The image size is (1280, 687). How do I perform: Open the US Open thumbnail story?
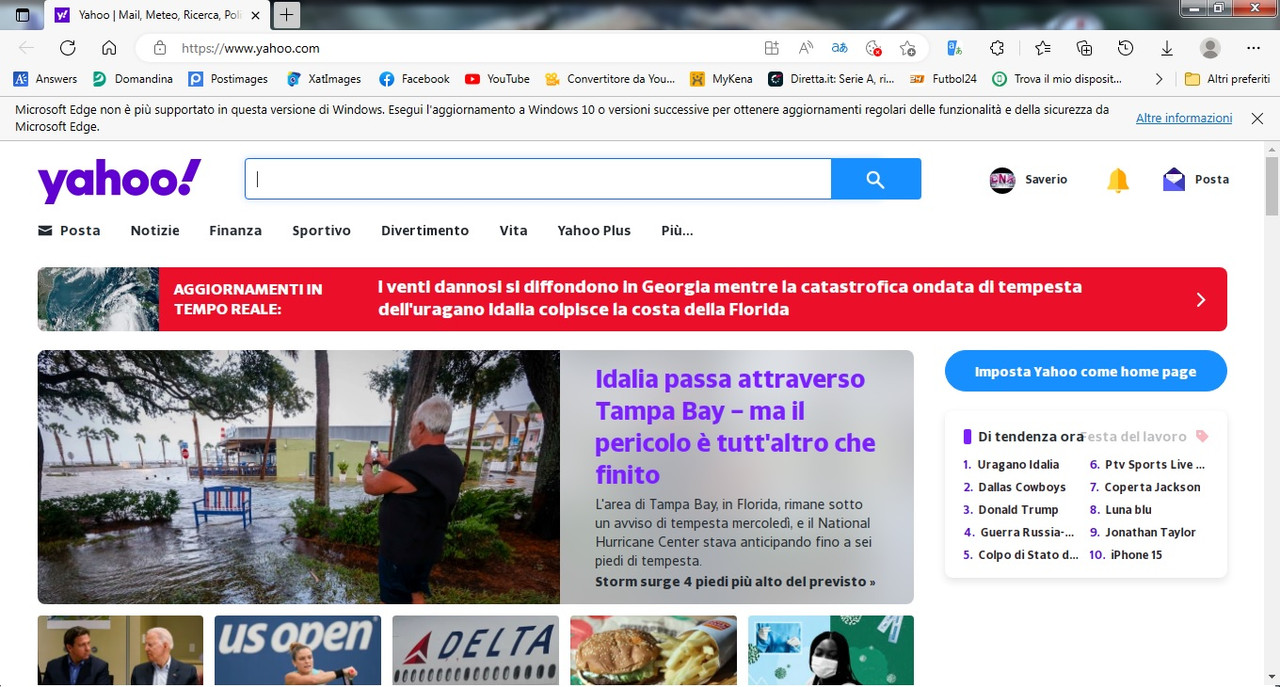click(x=298, y=650)
